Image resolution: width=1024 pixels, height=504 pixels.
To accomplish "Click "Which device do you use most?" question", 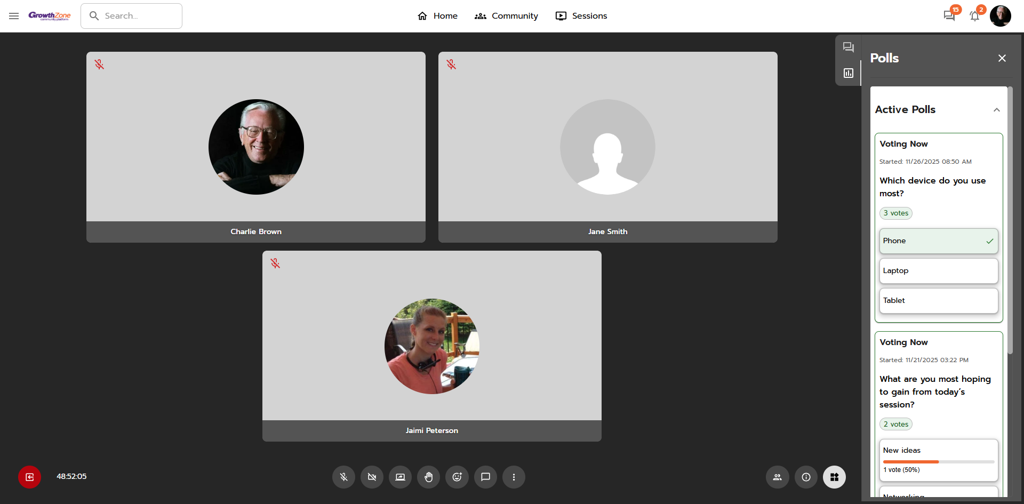I will 932,187.
